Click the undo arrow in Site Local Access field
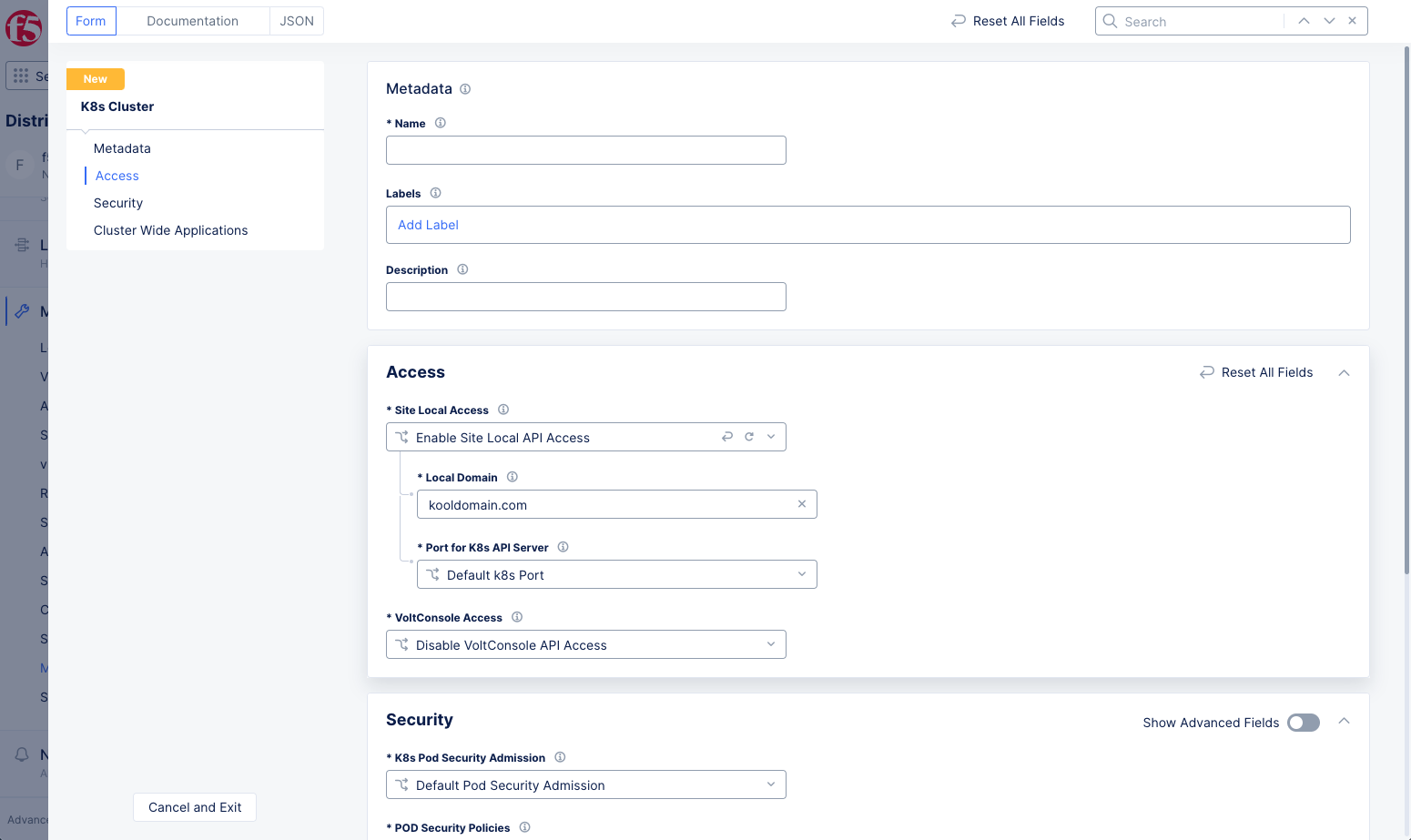1411x840 pixels. point(727,437)
